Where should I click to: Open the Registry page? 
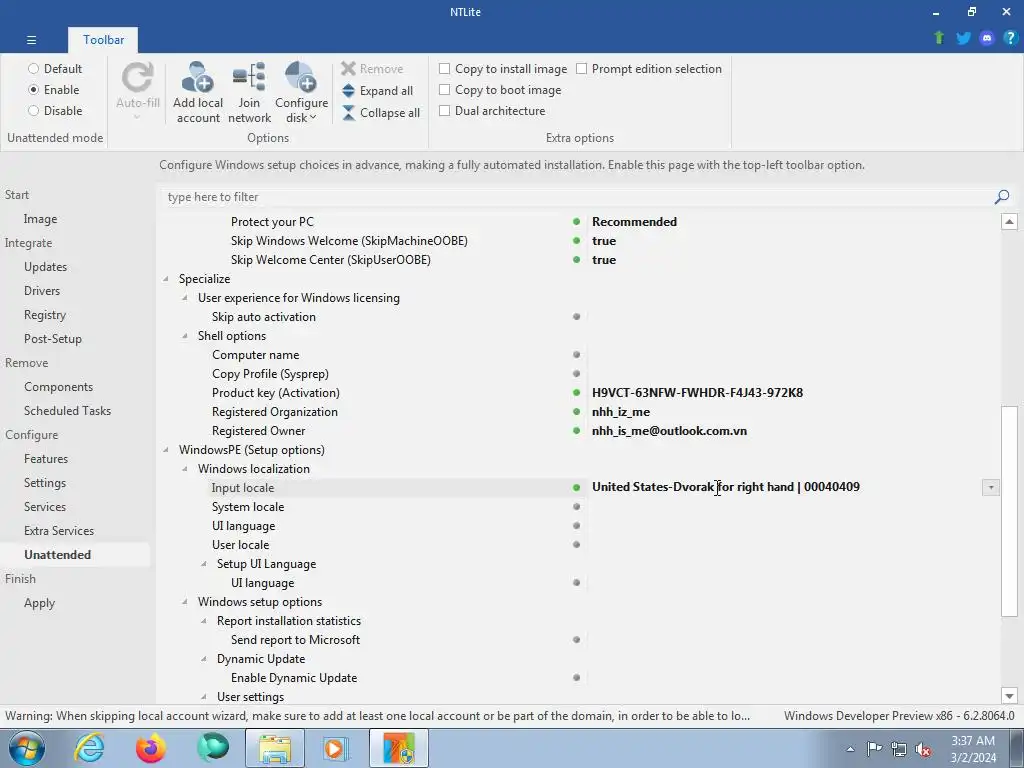click(x=44, y=315)
